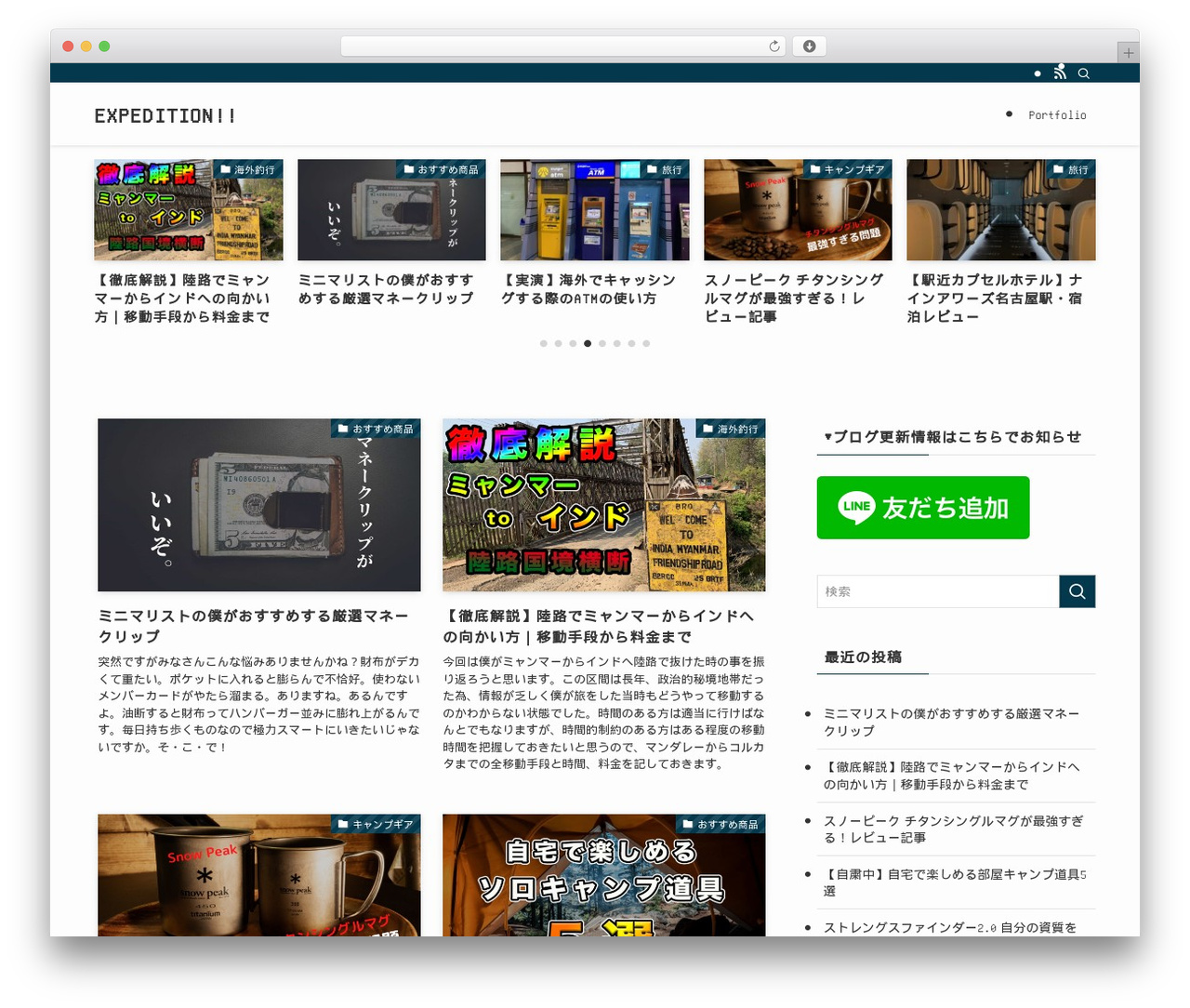
Task: Reload the page with the browser refresh icon
Action: (773, 46)
